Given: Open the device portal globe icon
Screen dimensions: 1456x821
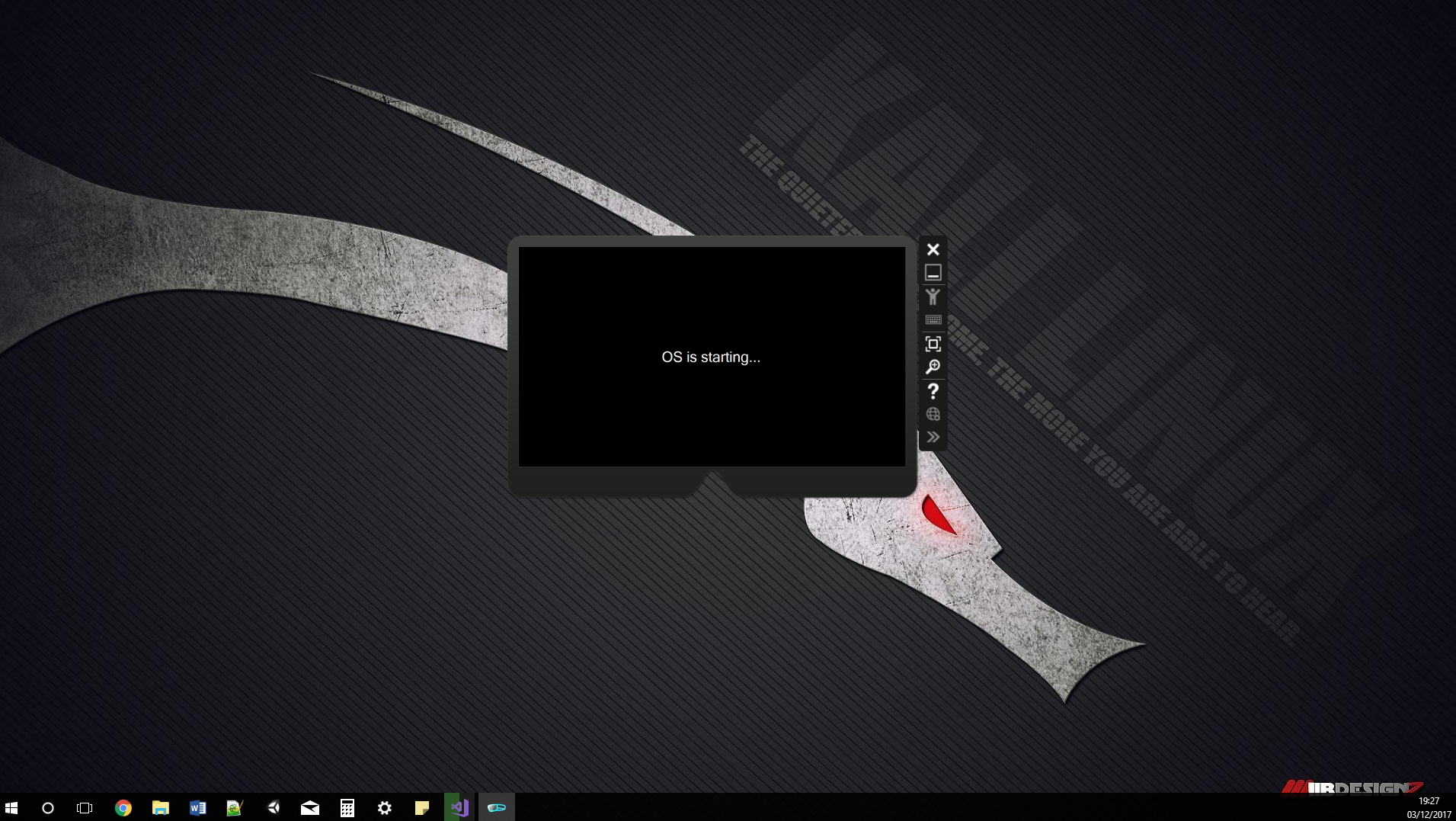Looking at the screenshot, I should [x=933, y=414].
